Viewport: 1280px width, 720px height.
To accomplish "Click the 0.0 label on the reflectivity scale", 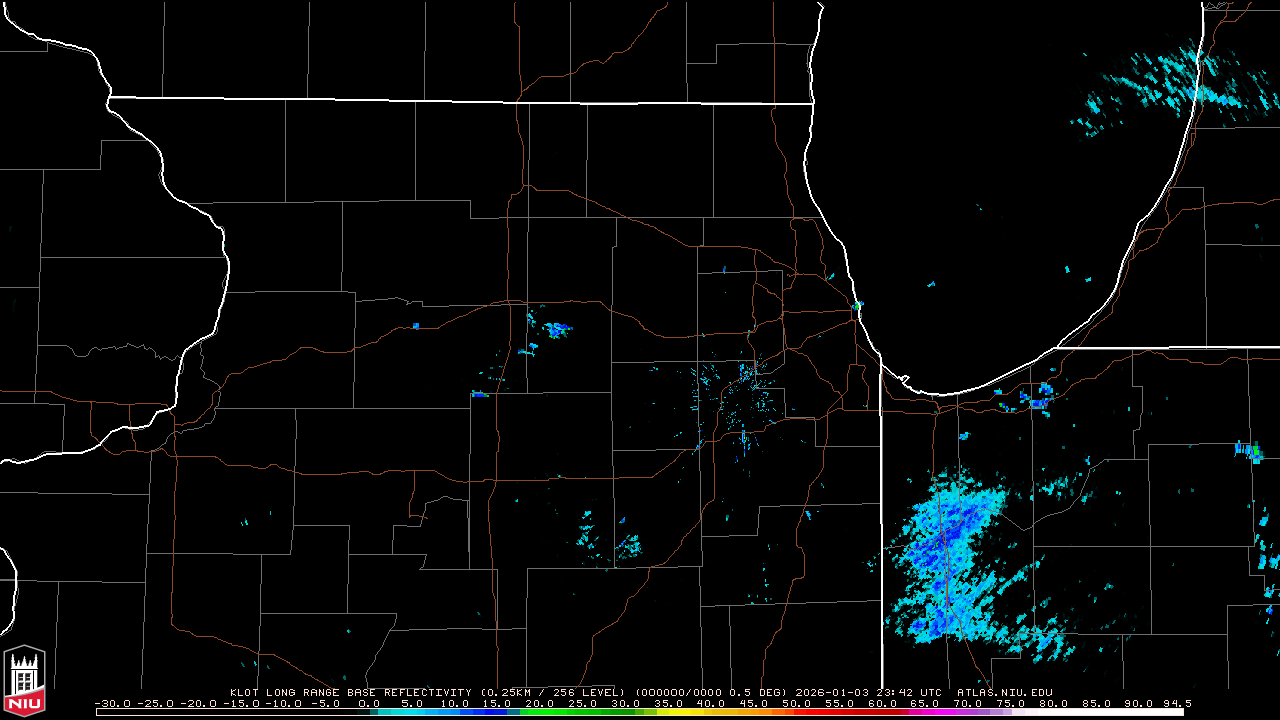I will 370,703.
